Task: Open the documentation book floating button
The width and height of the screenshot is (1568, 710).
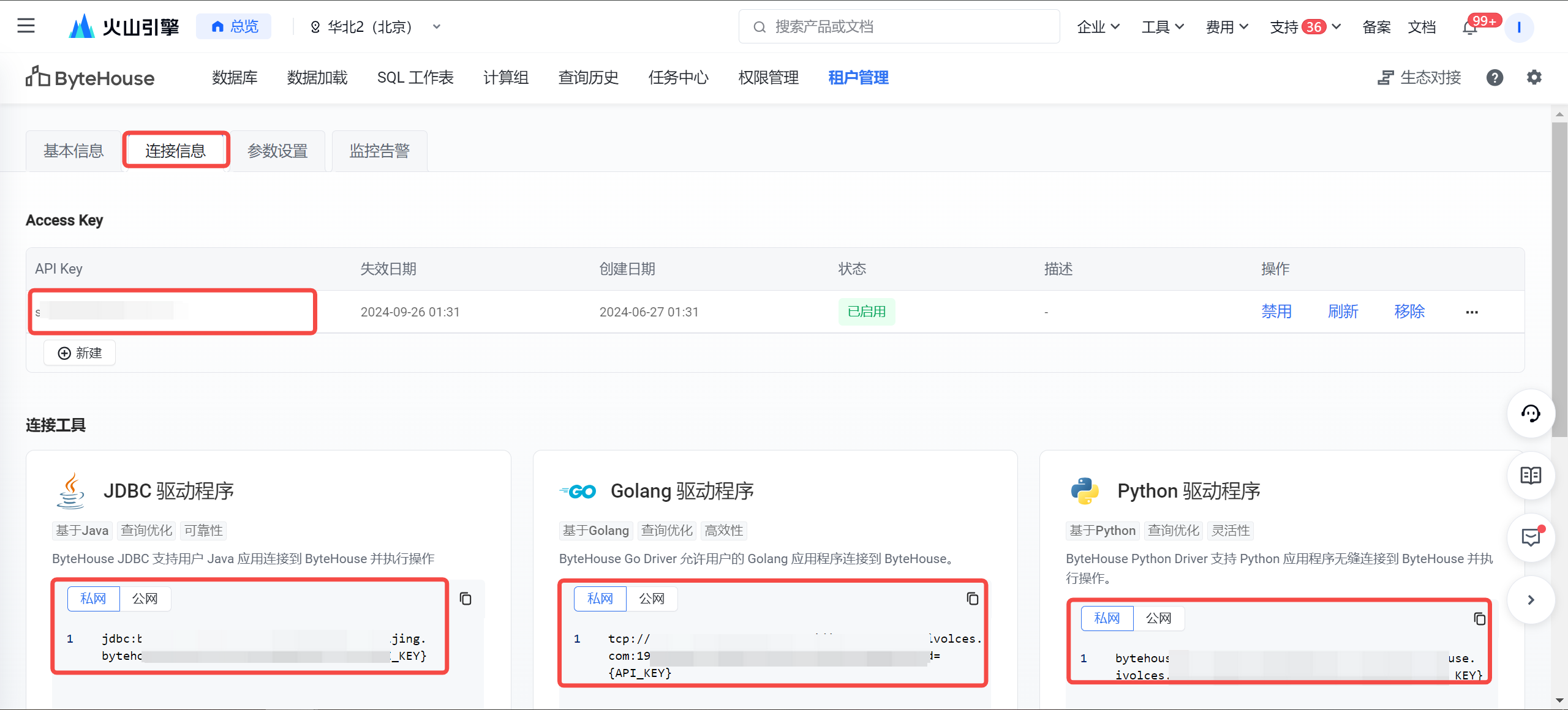Action: (x=1531, y=476)
